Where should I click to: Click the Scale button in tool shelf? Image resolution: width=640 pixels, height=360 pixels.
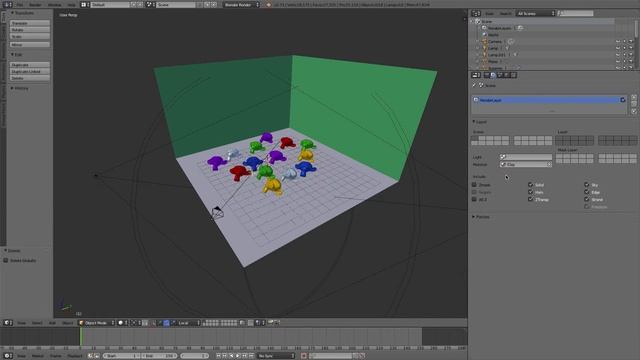(30, 36)
